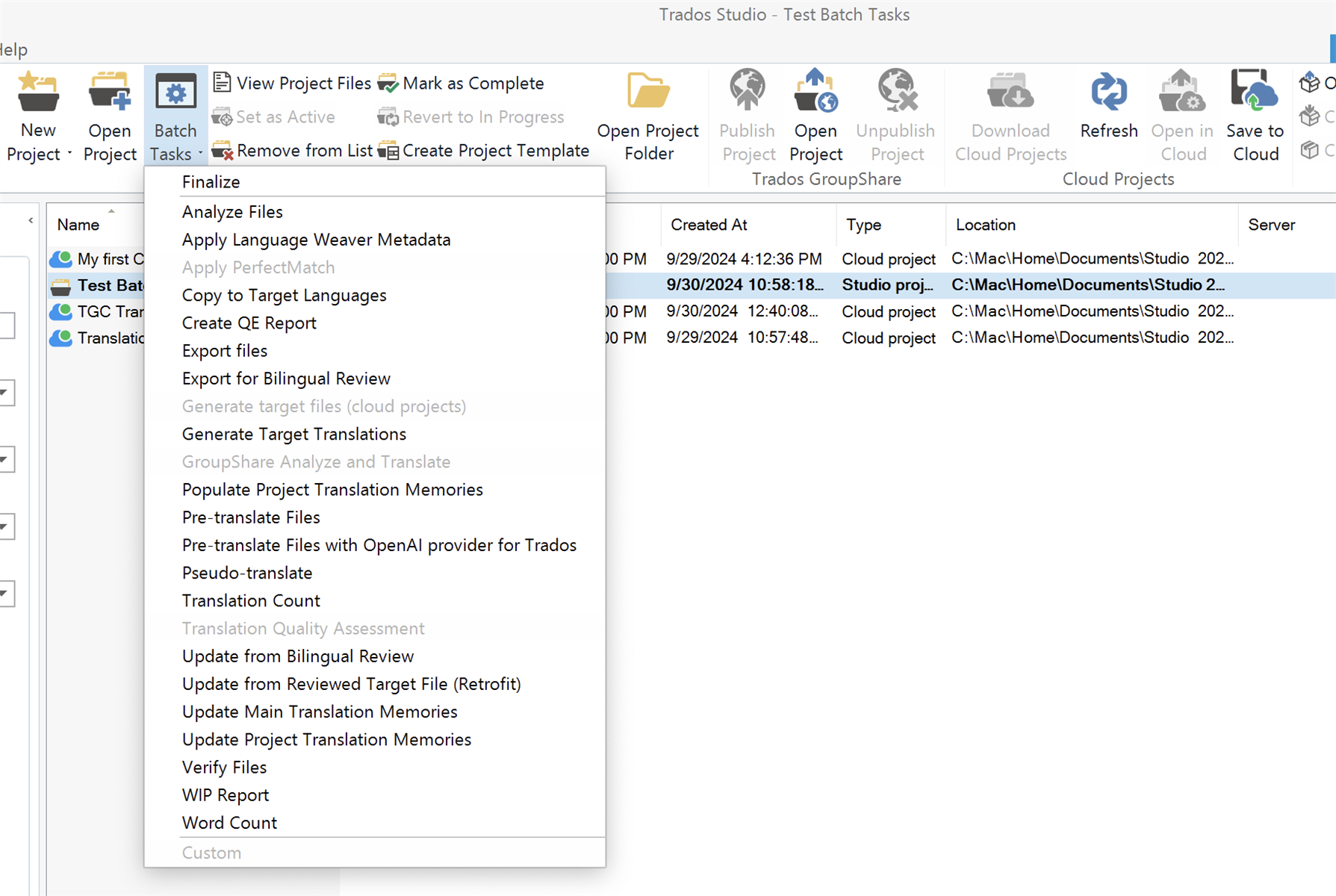Click the 9/29/2024 4:12:36 PM cell
The height and width of the screenshot is (896, 1336).
(x=744, y=259)
